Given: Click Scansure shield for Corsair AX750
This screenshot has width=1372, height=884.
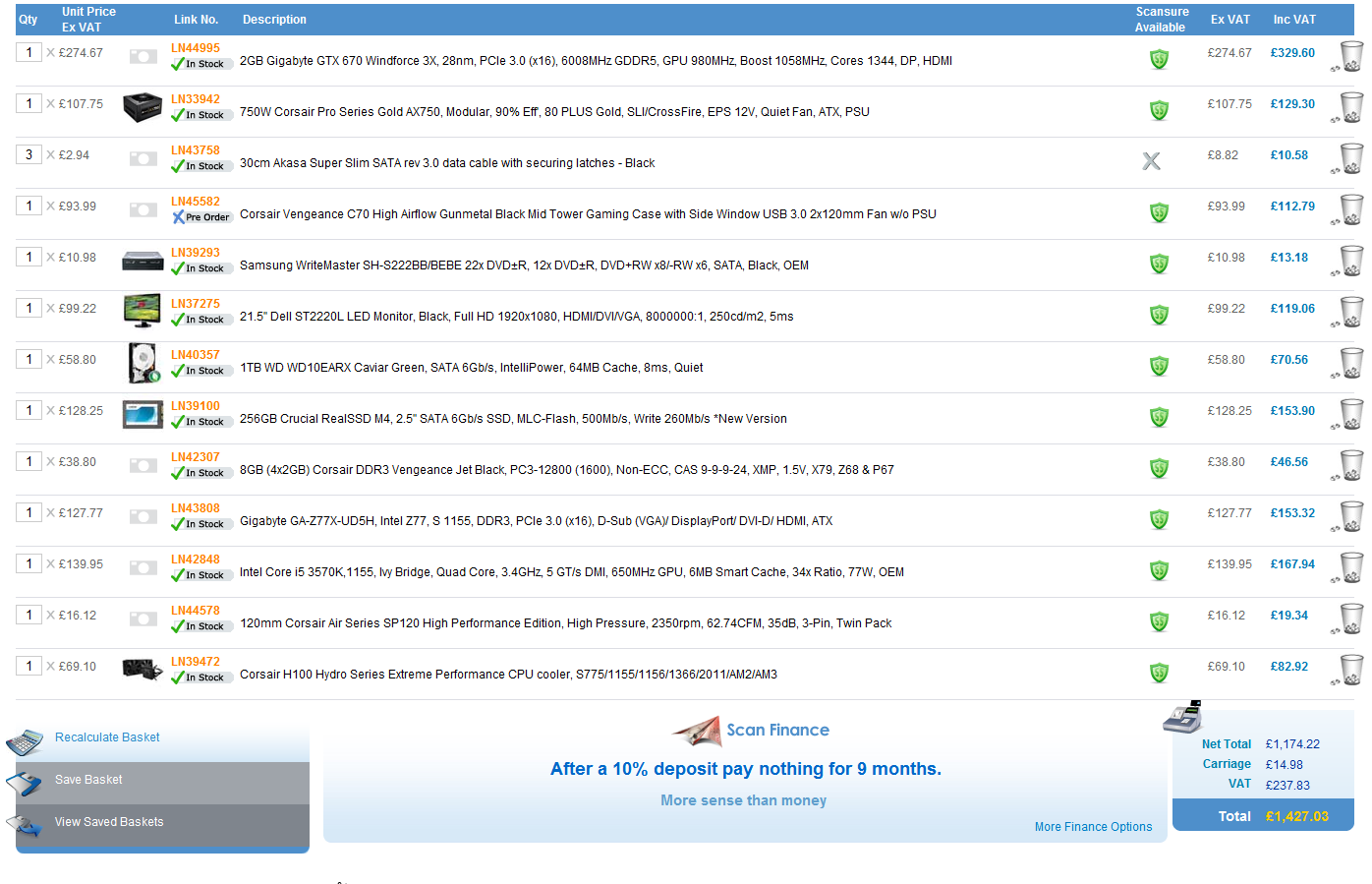Looking at the screenshot, I should (x=1160, y=110).
